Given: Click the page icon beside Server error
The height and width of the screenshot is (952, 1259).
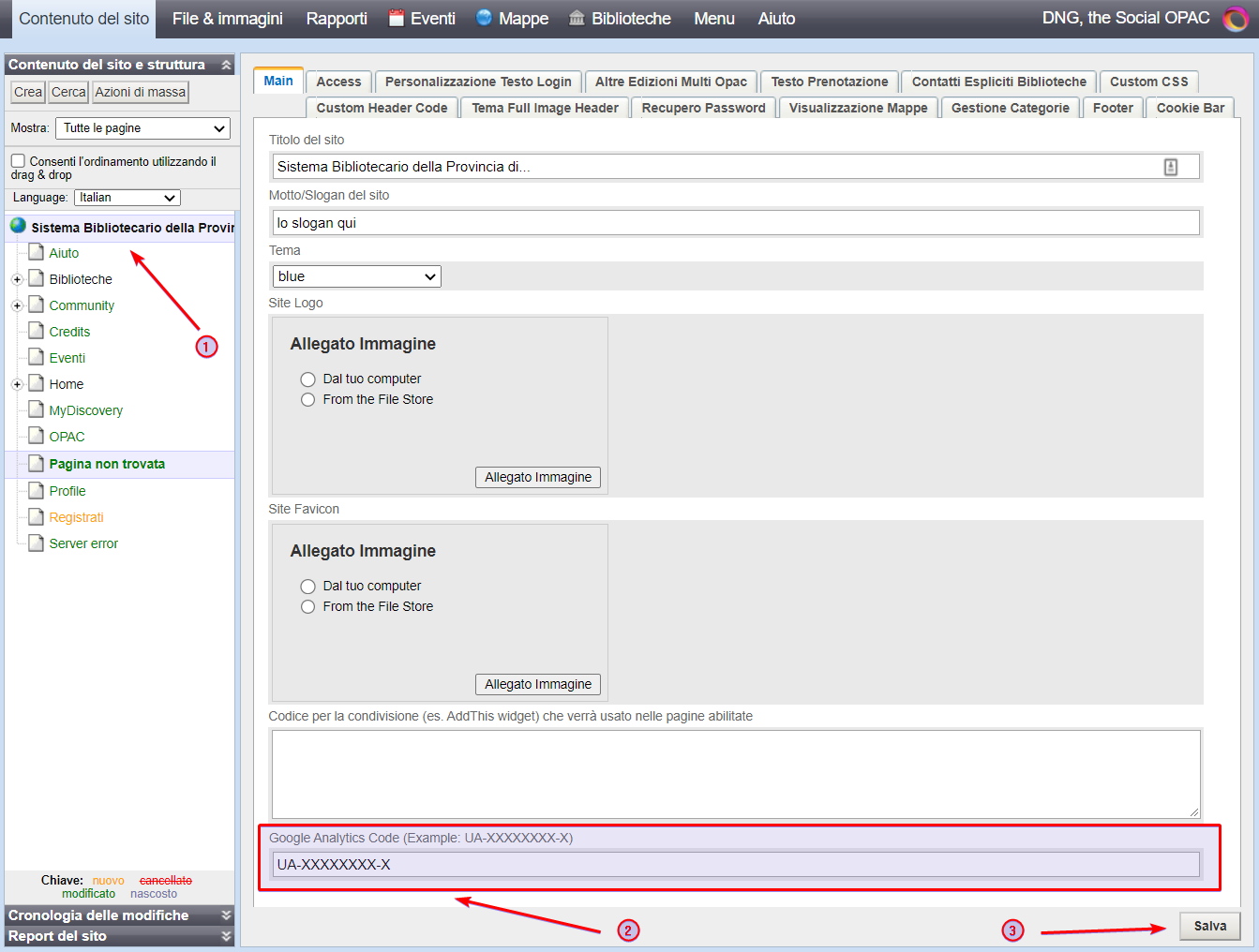Looking at the screenshot, I should [x=37, y=543].
